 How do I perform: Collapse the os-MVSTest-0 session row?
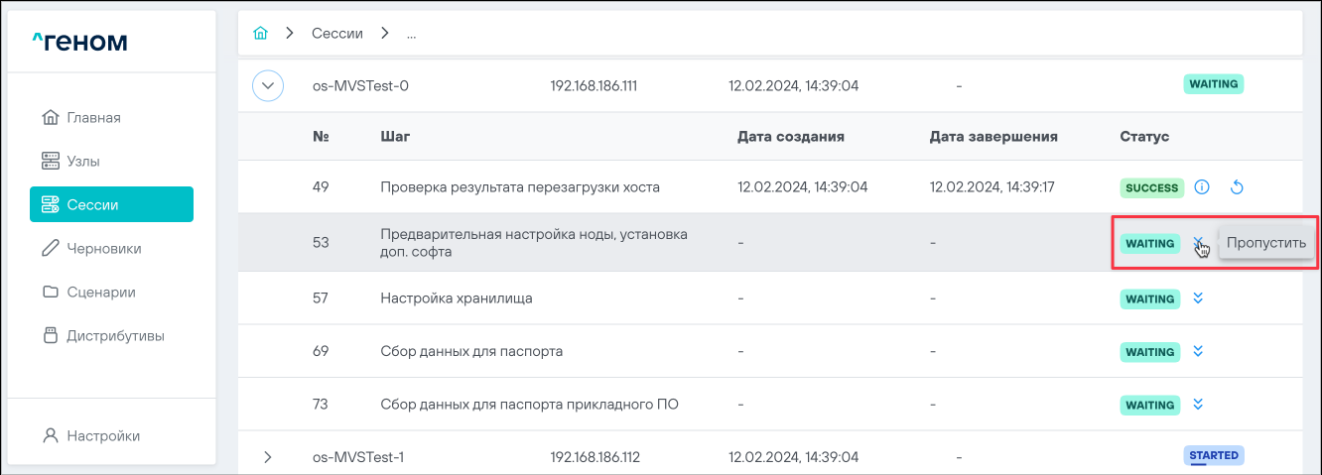(x=267, y=85)
